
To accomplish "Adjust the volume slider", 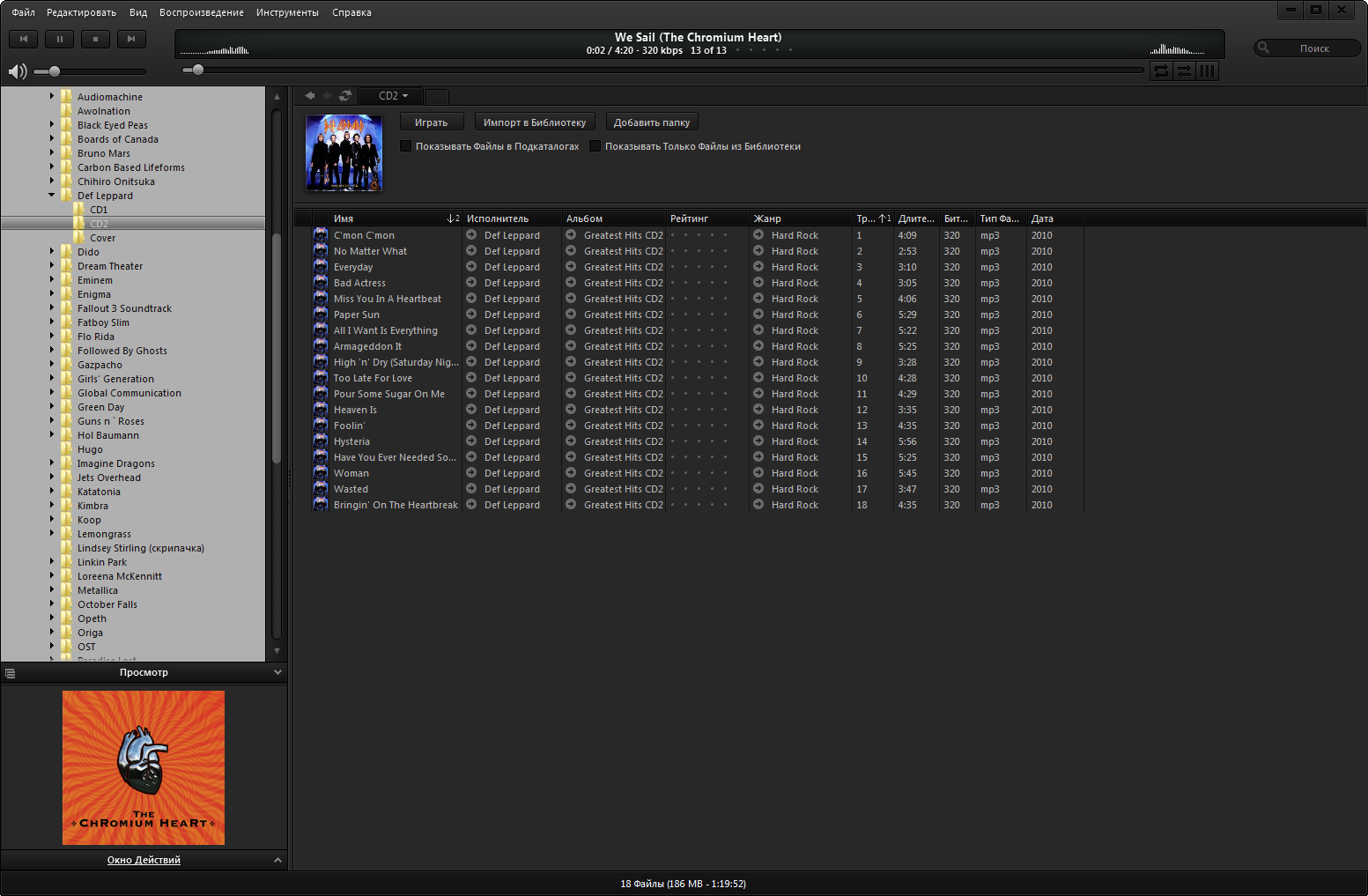I will point(90,71).
